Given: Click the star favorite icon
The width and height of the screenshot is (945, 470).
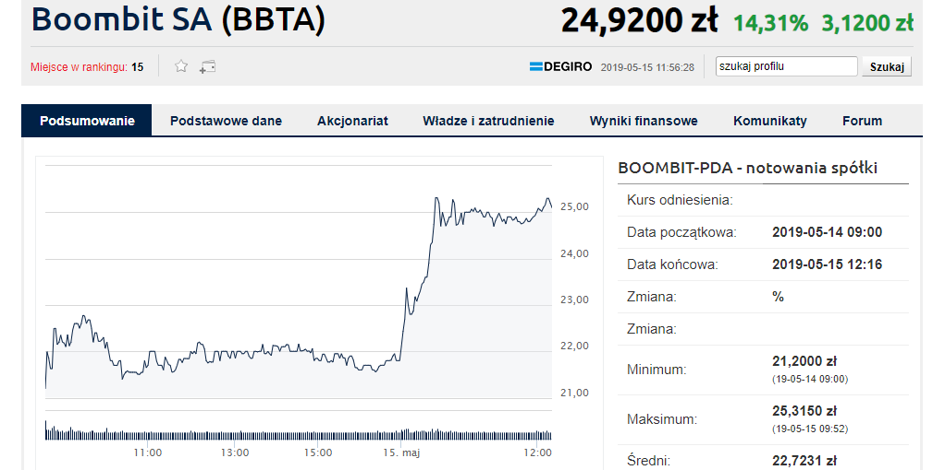Looking at the screenshot, I should coord(181,67).
